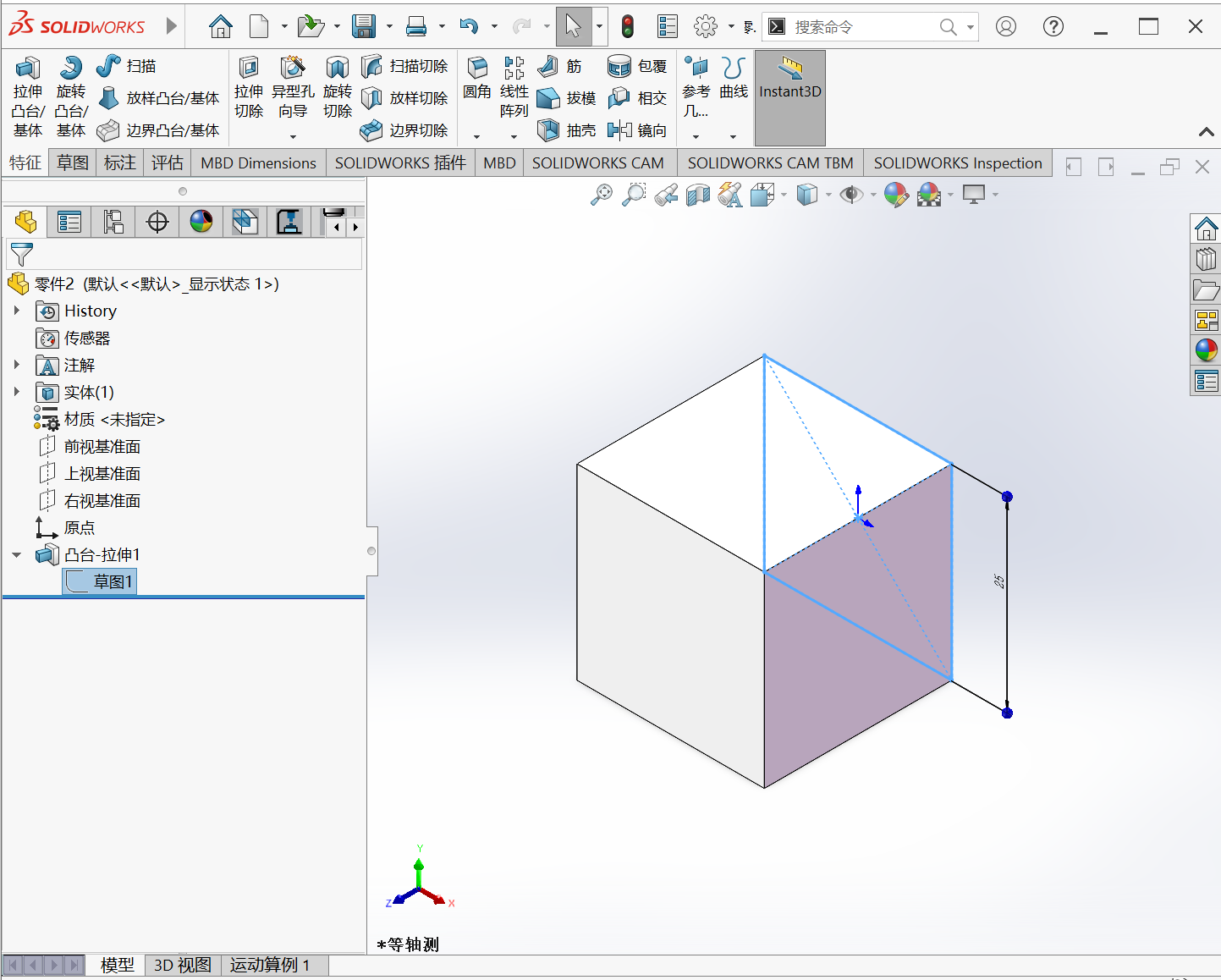Select the 筋 rib tool
This screenshot has height=980, width=1221.
click(560, 66)
